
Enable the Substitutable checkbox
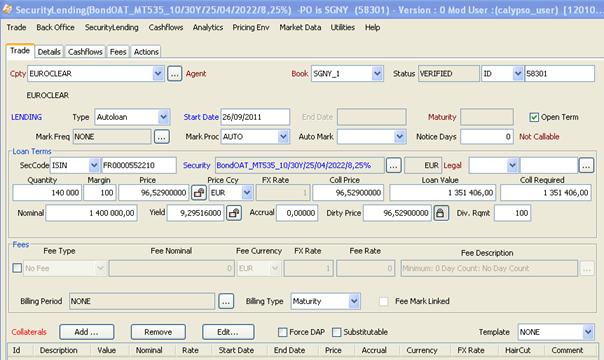(337, 332)
